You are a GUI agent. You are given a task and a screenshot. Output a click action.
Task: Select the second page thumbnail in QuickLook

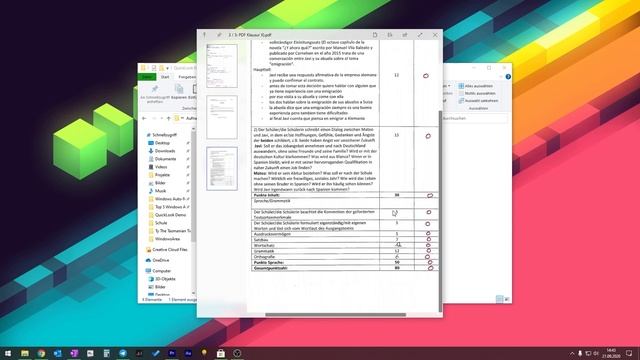tap(222, 117)
